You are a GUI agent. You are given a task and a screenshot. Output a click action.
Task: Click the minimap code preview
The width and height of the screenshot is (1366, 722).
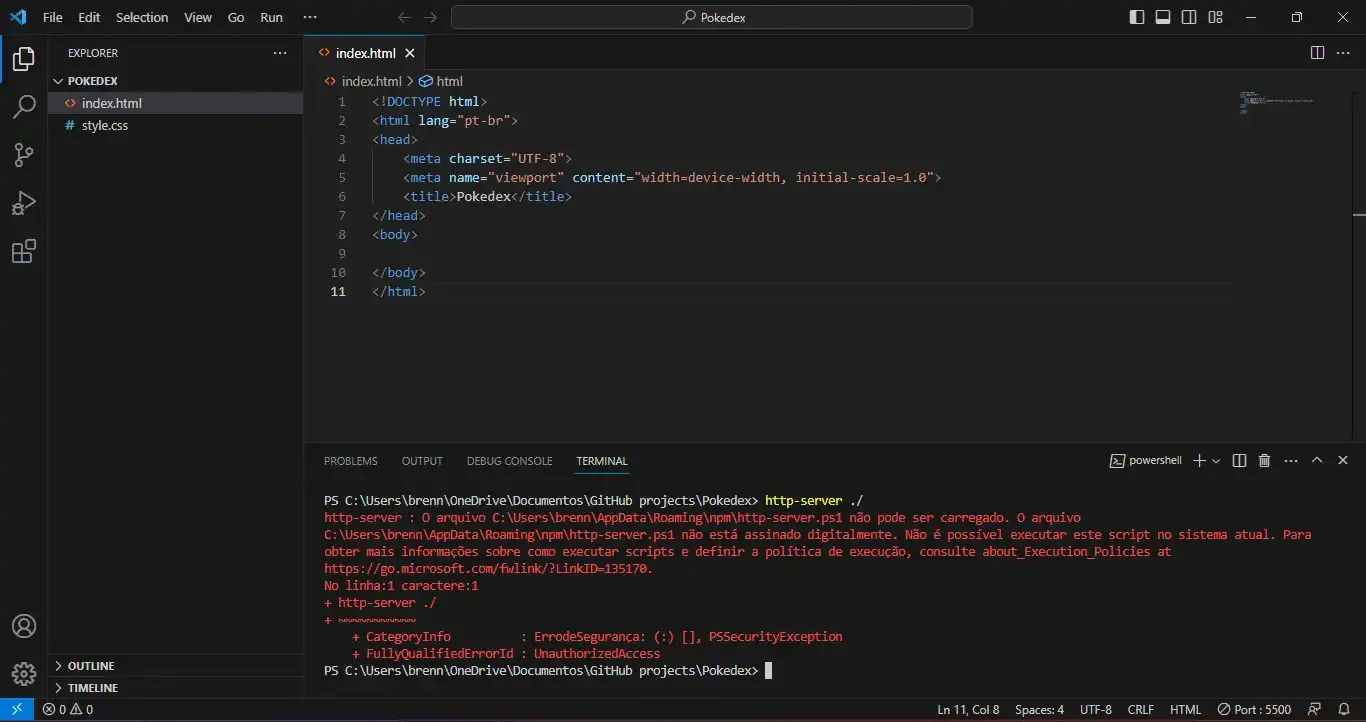tap(1276, 102)
